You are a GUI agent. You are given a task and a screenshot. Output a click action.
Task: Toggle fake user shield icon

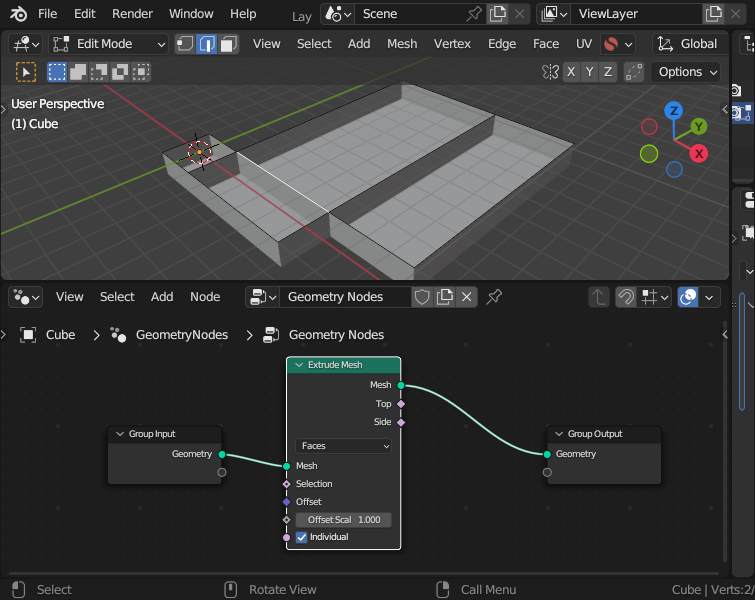tap(422, 297)
